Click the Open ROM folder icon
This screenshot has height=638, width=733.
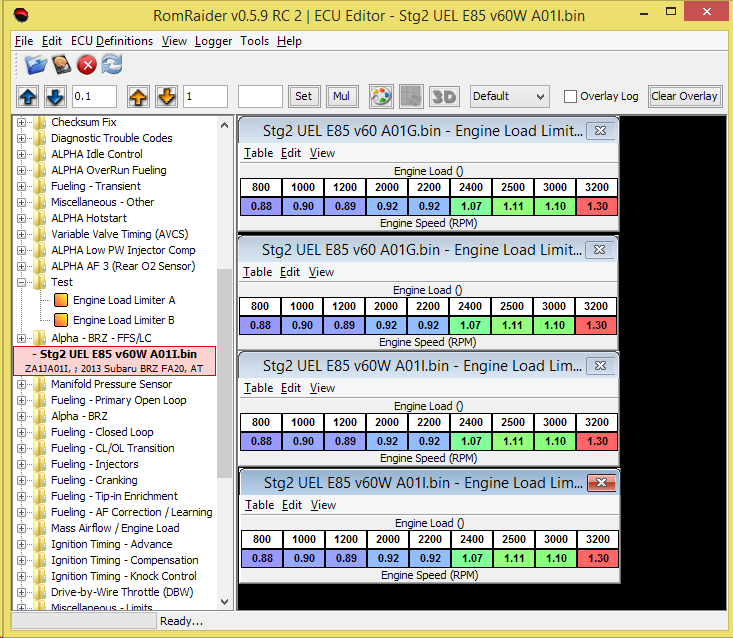click(36, 65)
